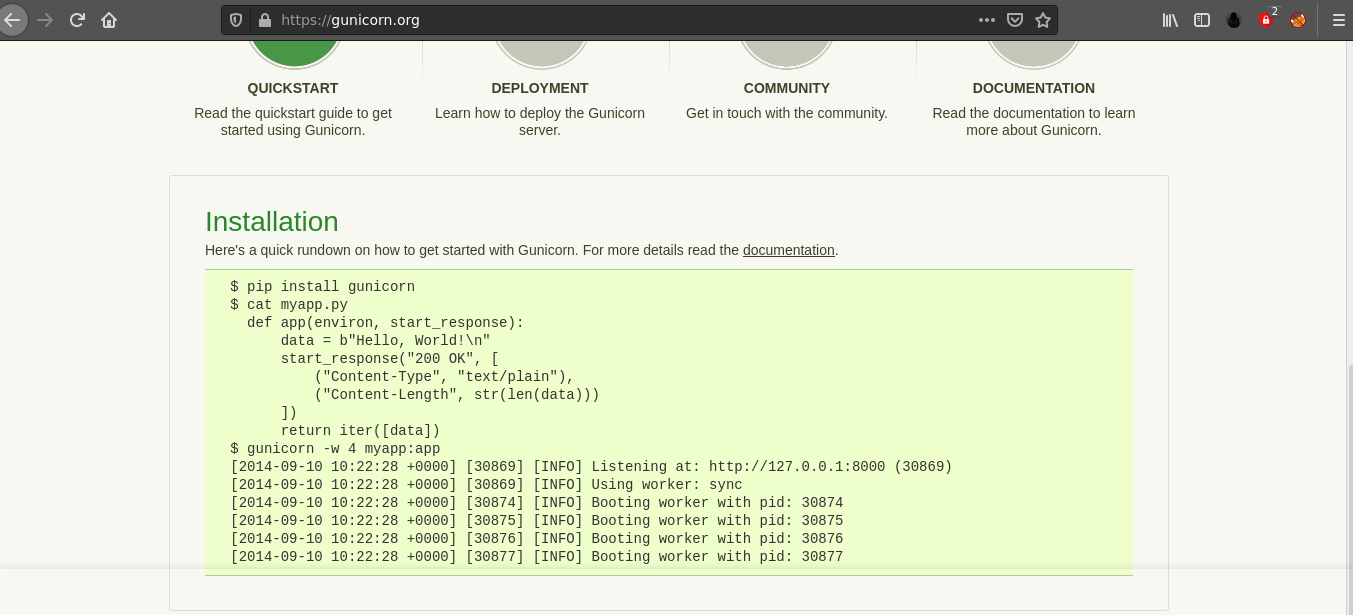Go to the DEPLOYMENT section

[x=540, y=88]
